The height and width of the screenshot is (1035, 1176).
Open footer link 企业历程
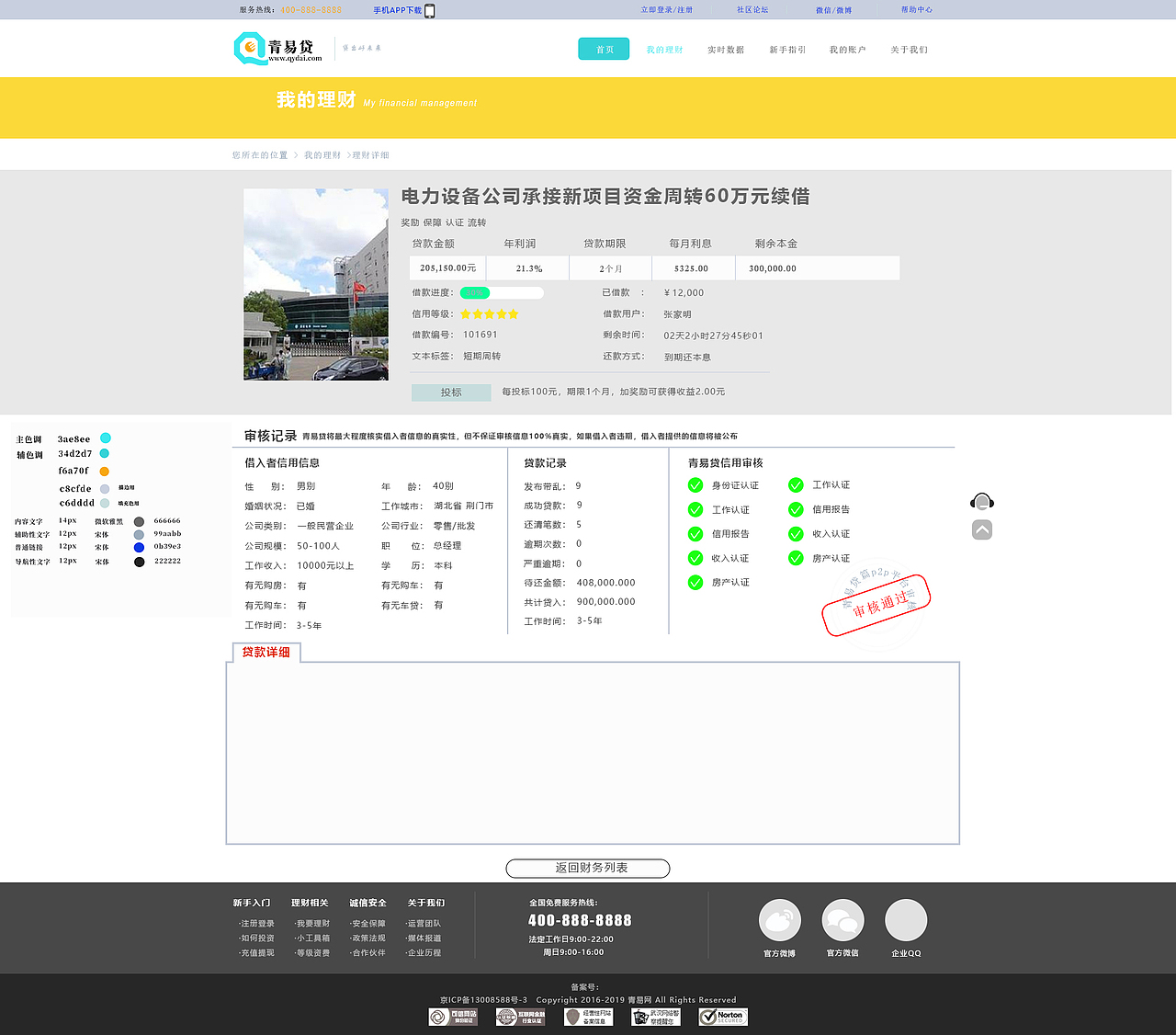pyautogui.click(x=424, y=953)
